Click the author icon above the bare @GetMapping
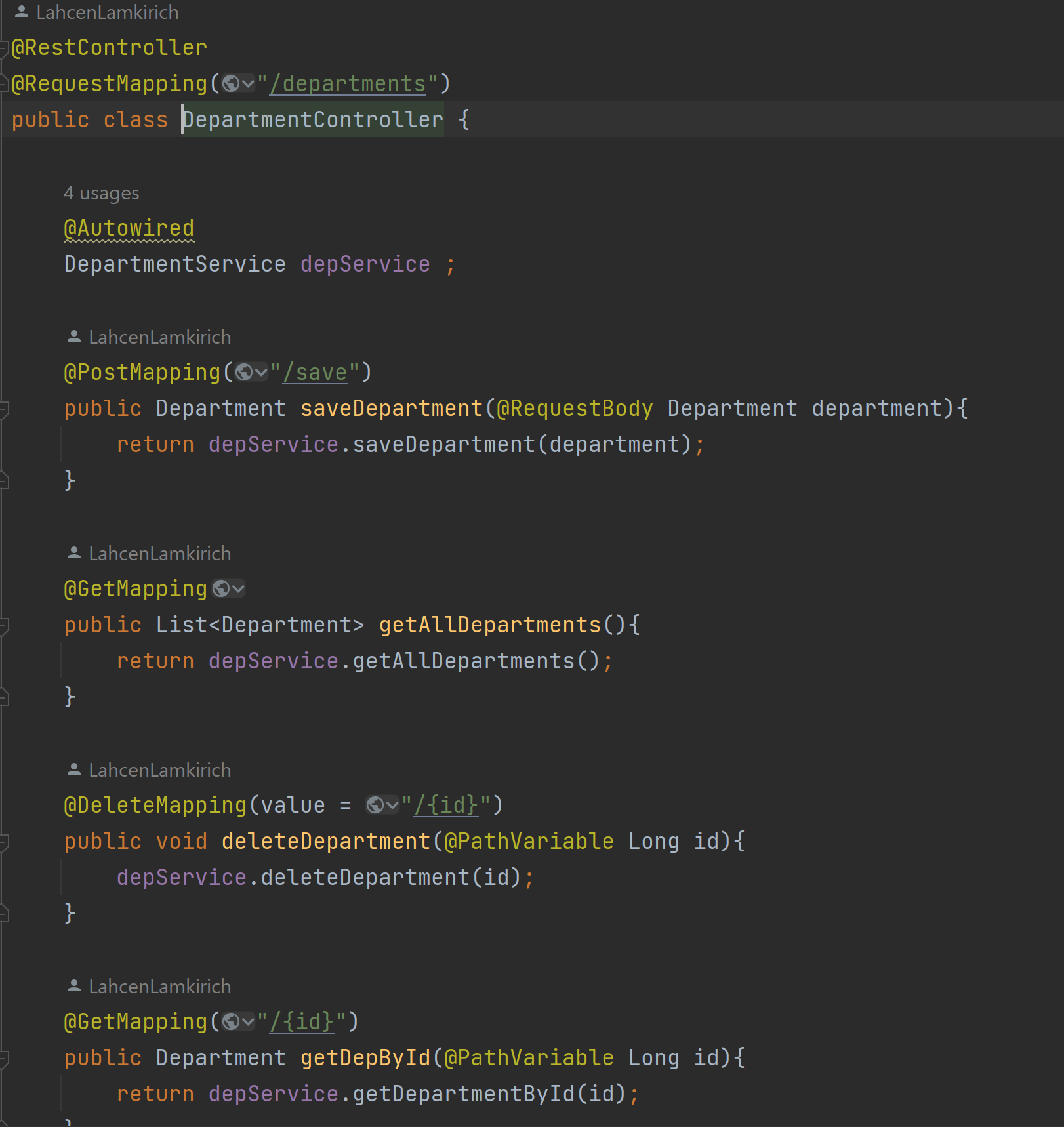The width and height of the screenshot is (1064, 1127). point(74,553)
